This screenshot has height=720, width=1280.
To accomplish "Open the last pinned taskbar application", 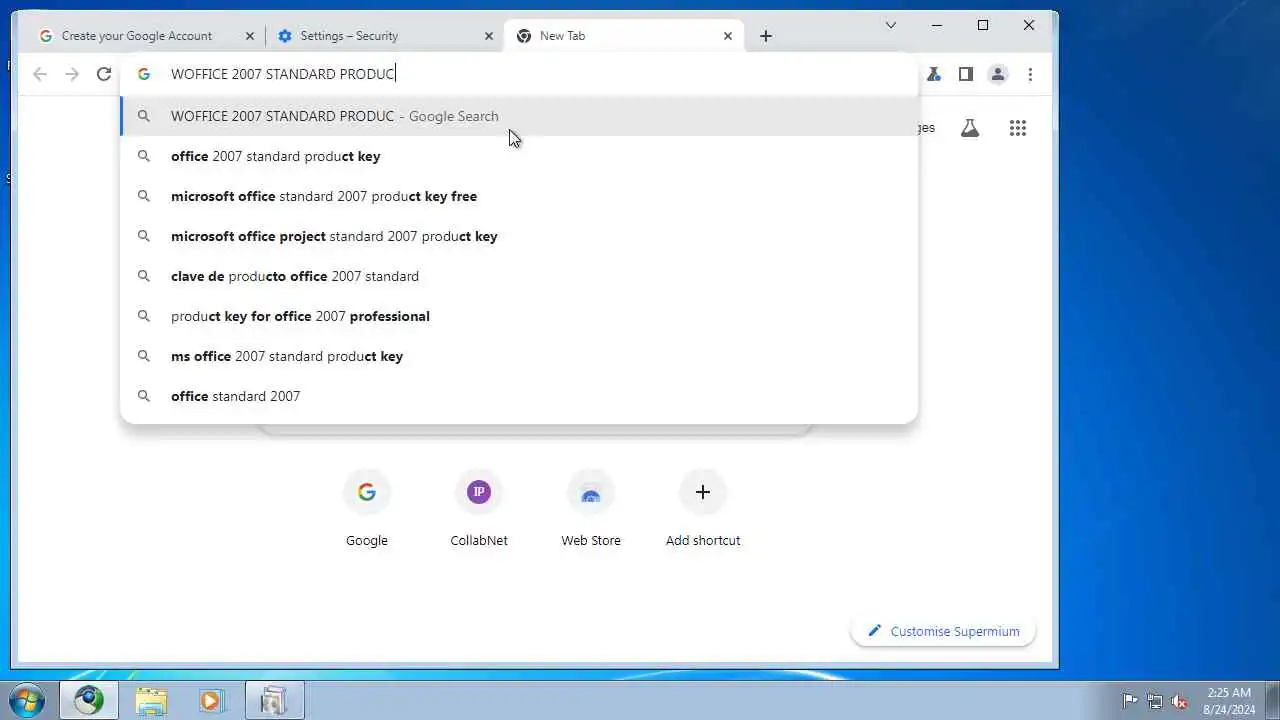I will click(x=273, y=700).
